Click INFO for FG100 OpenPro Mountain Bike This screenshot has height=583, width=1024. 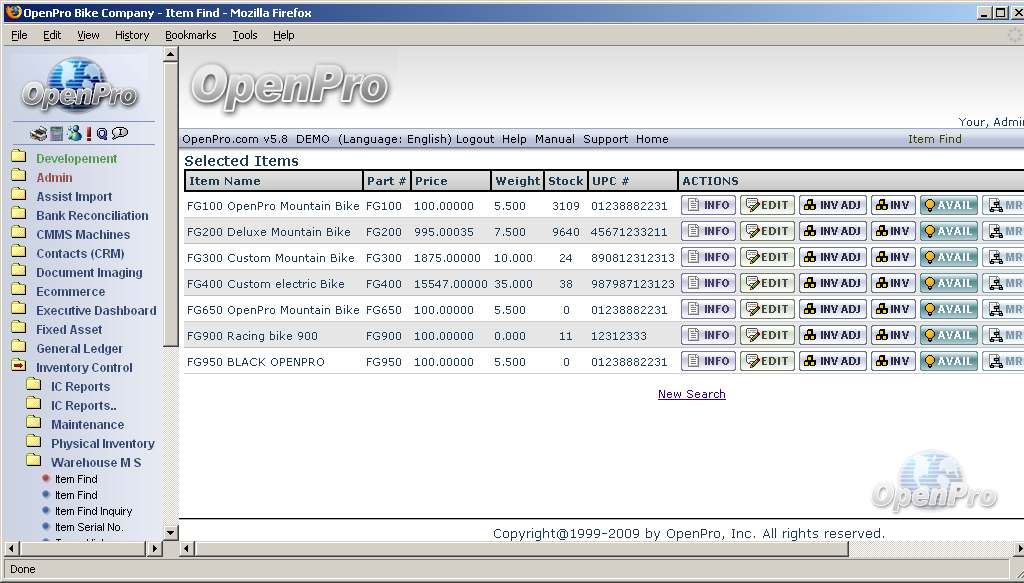point(708,205)
